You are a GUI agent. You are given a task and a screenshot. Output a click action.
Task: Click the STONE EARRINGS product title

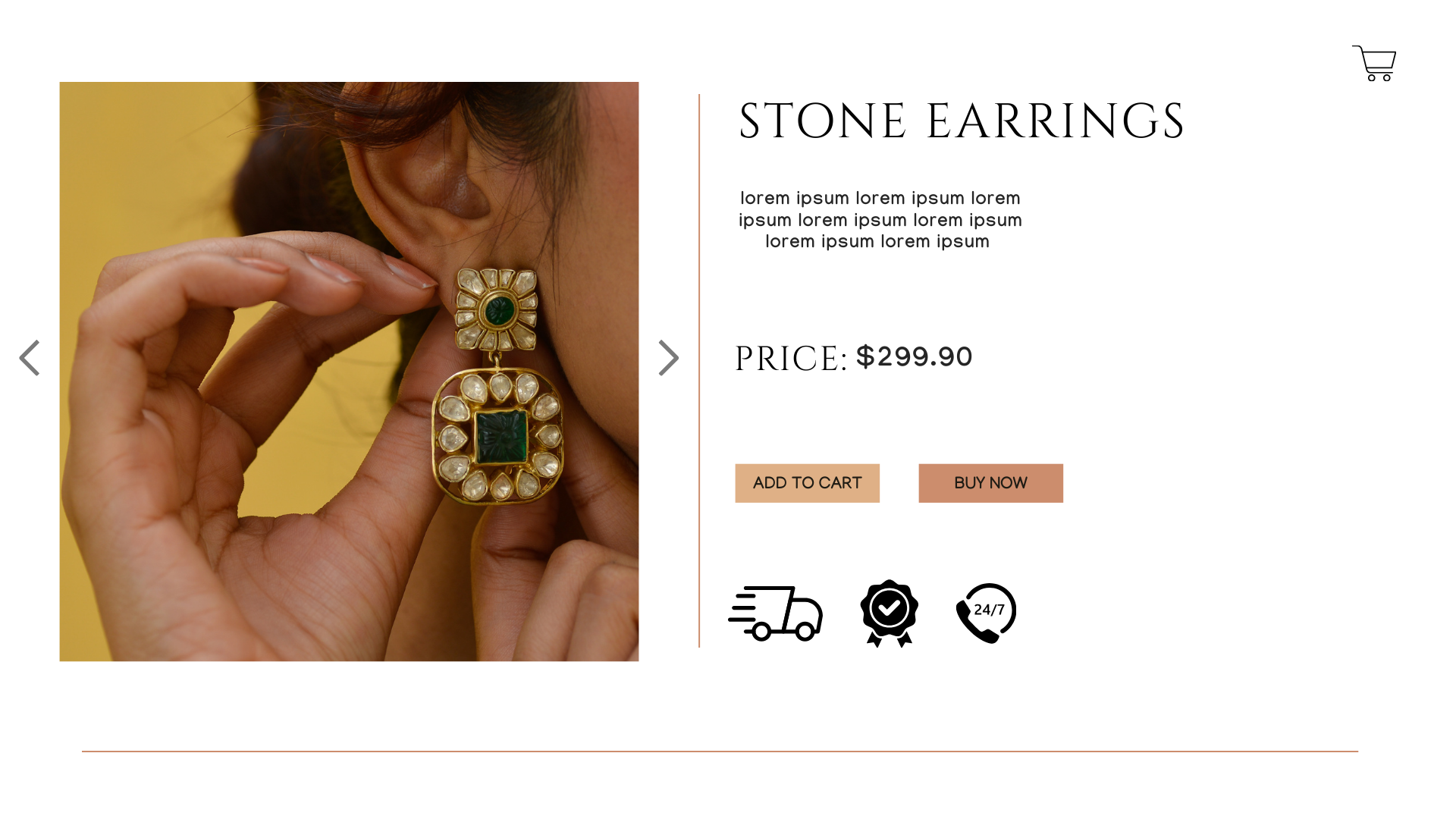[961, 121]
